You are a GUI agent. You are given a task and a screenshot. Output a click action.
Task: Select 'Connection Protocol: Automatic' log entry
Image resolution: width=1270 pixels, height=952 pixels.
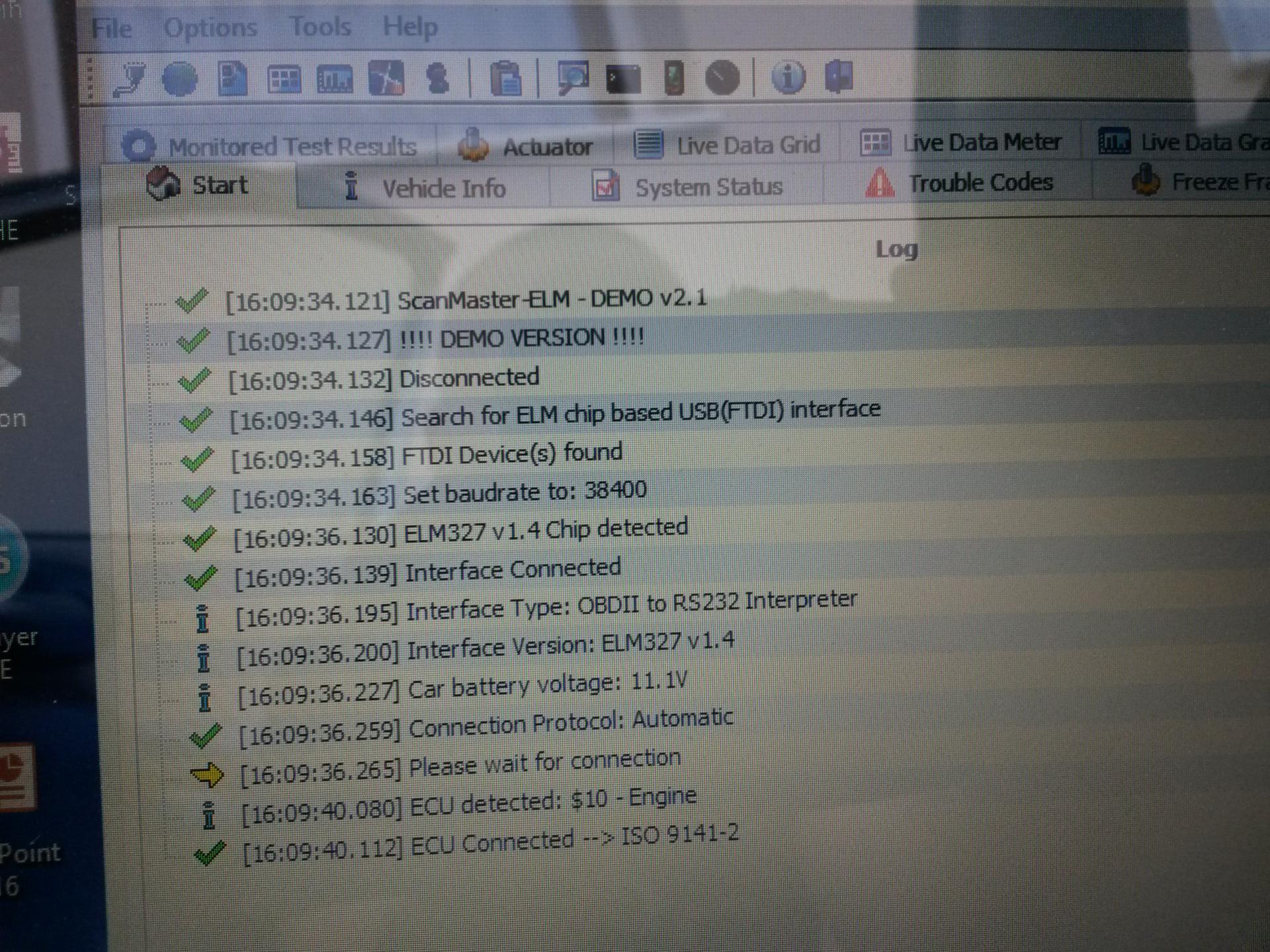[486, 727]
